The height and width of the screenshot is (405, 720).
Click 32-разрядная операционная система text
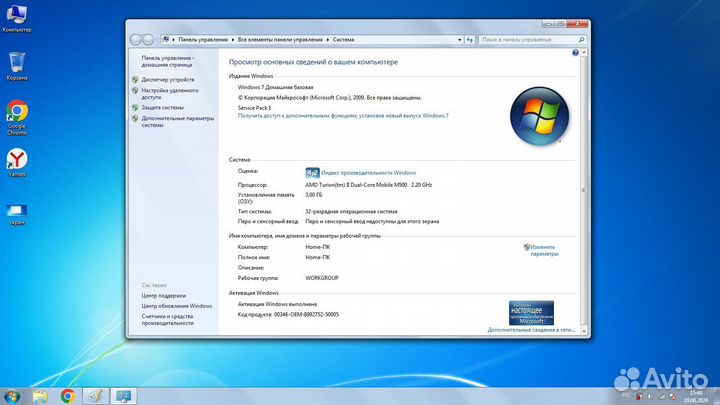pyautogui.click(x=351, y=211)
